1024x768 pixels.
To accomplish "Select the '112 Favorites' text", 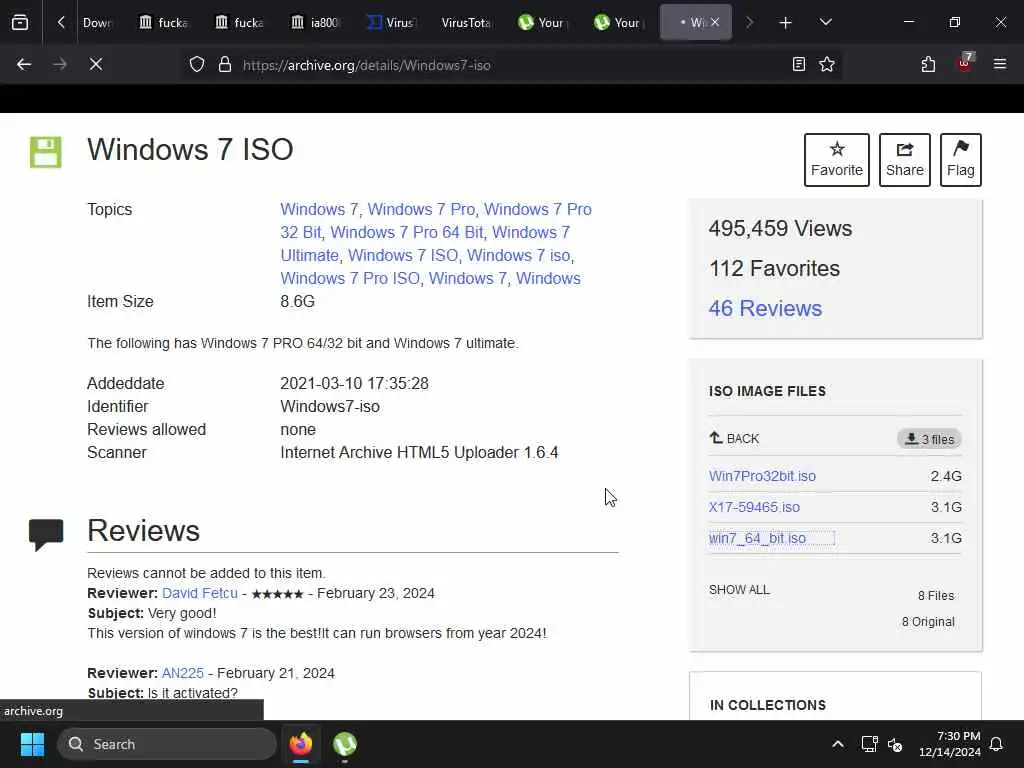I will click(x=775, y=268).
